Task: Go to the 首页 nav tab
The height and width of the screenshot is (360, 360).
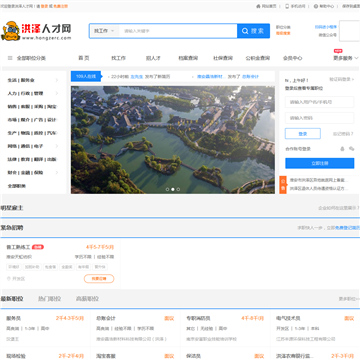Action: pos(84,58)
